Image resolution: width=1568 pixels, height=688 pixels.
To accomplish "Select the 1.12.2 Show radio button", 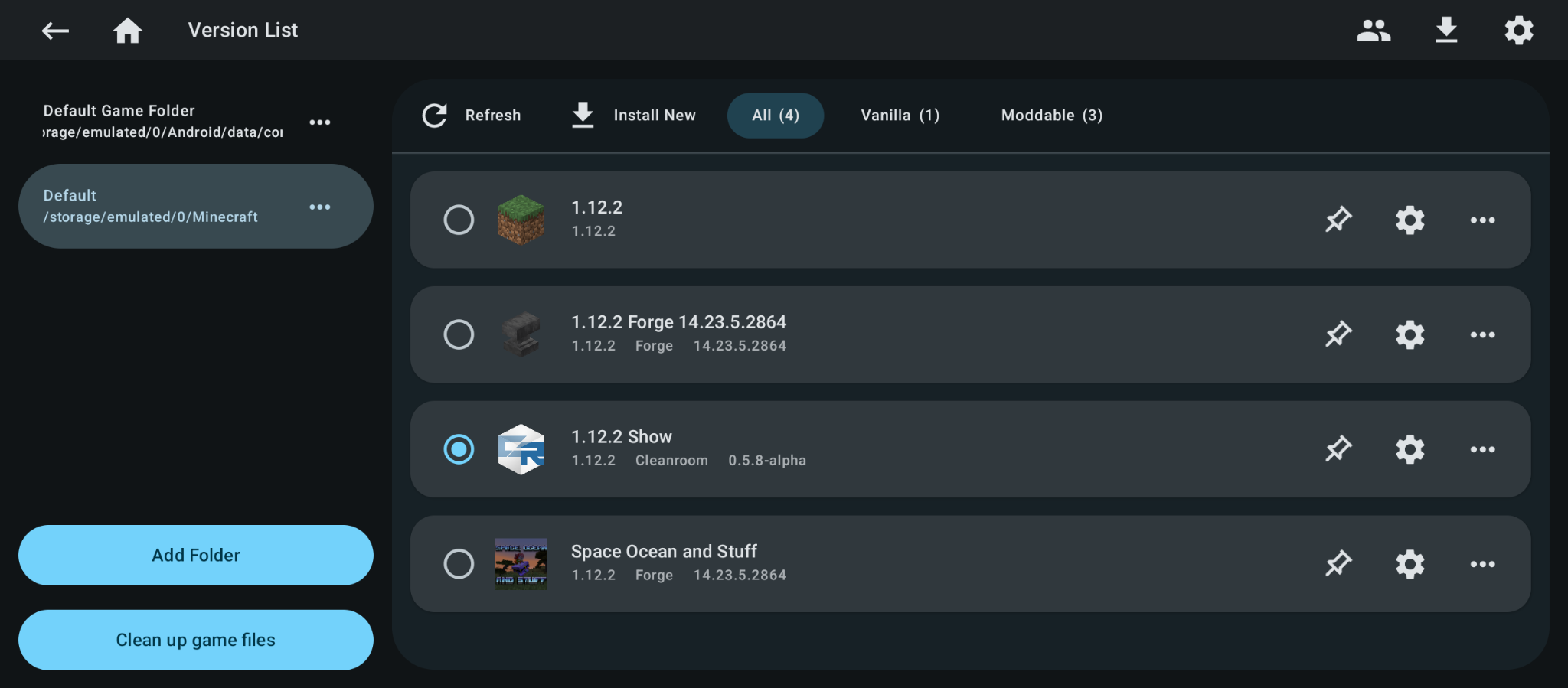I will click(459, 449).
